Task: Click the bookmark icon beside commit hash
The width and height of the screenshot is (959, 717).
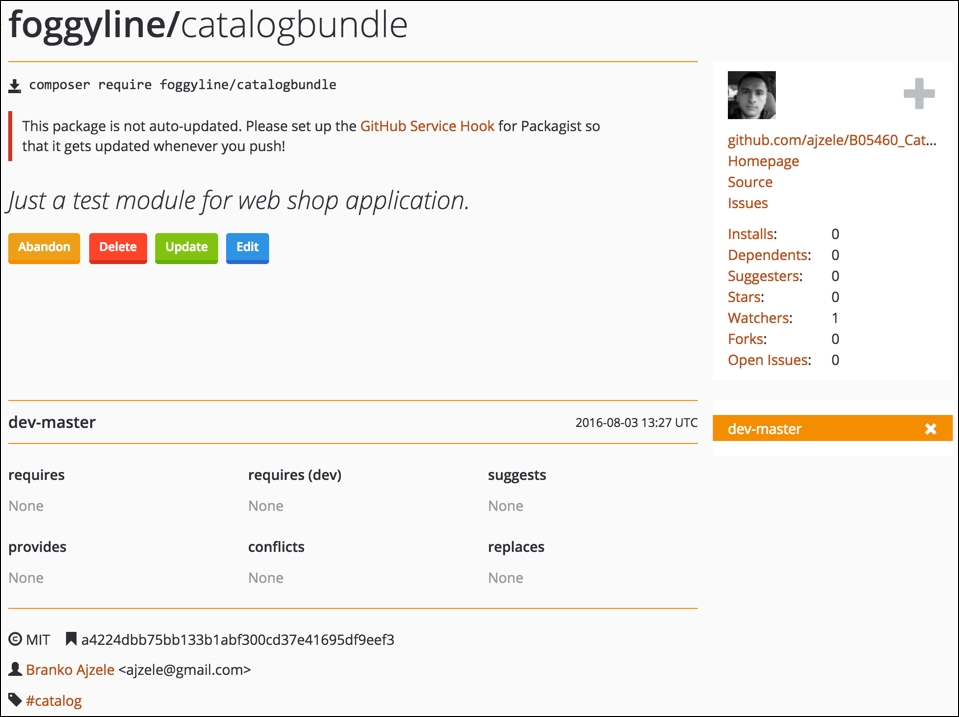Action: coord(71,639)
